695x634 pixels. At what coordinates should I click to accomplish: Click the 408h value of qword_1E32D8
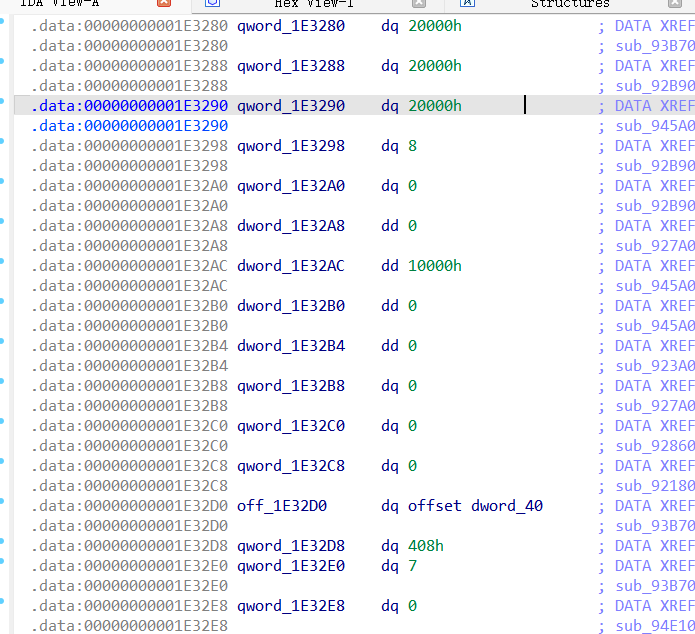[426, 546]
